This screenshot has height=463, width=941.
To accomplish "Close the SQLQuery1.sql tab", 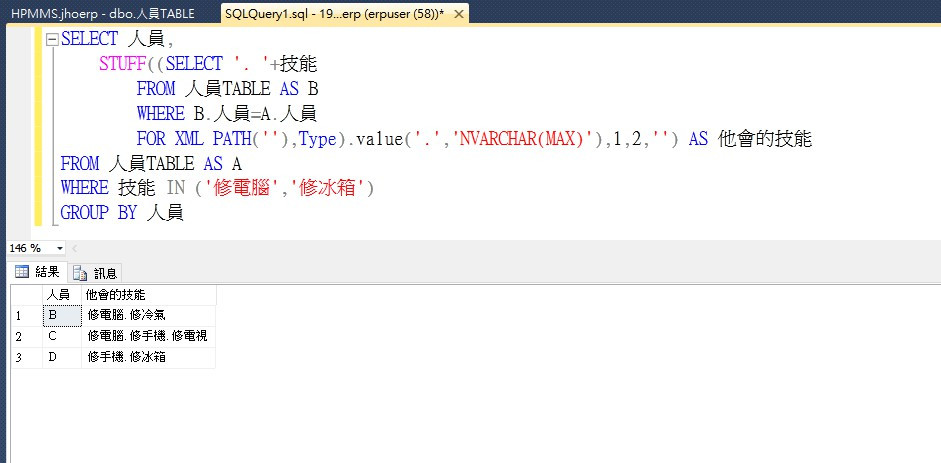I will [458, 14].
